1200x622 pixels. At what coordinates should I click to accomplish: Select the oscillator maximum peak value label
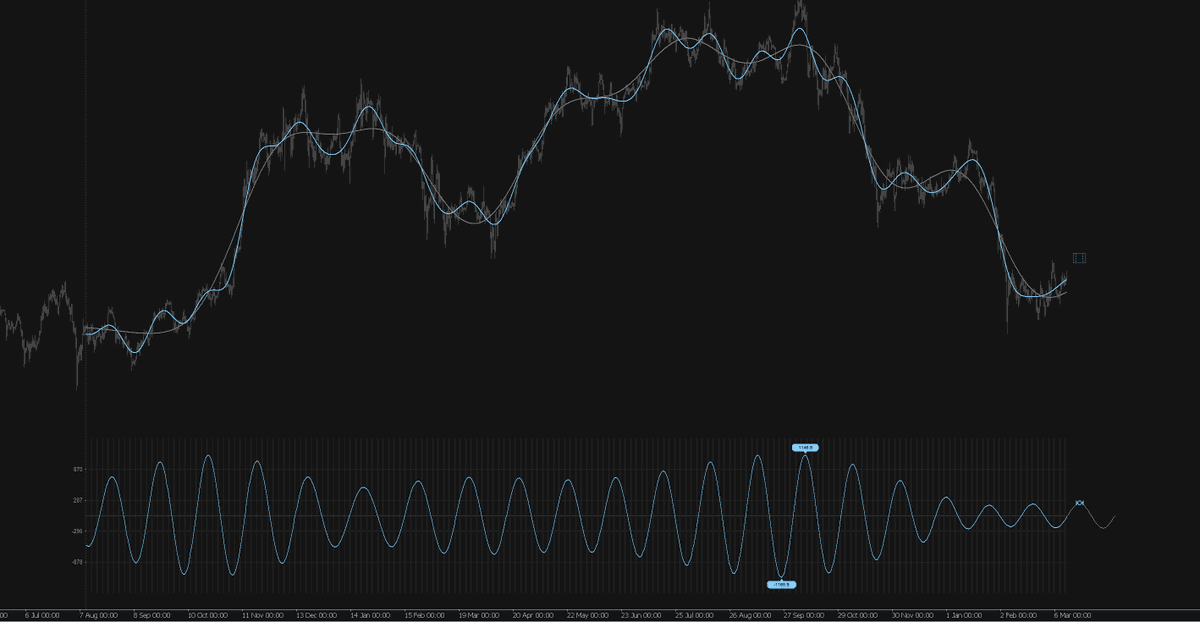(x=805, y=448)
